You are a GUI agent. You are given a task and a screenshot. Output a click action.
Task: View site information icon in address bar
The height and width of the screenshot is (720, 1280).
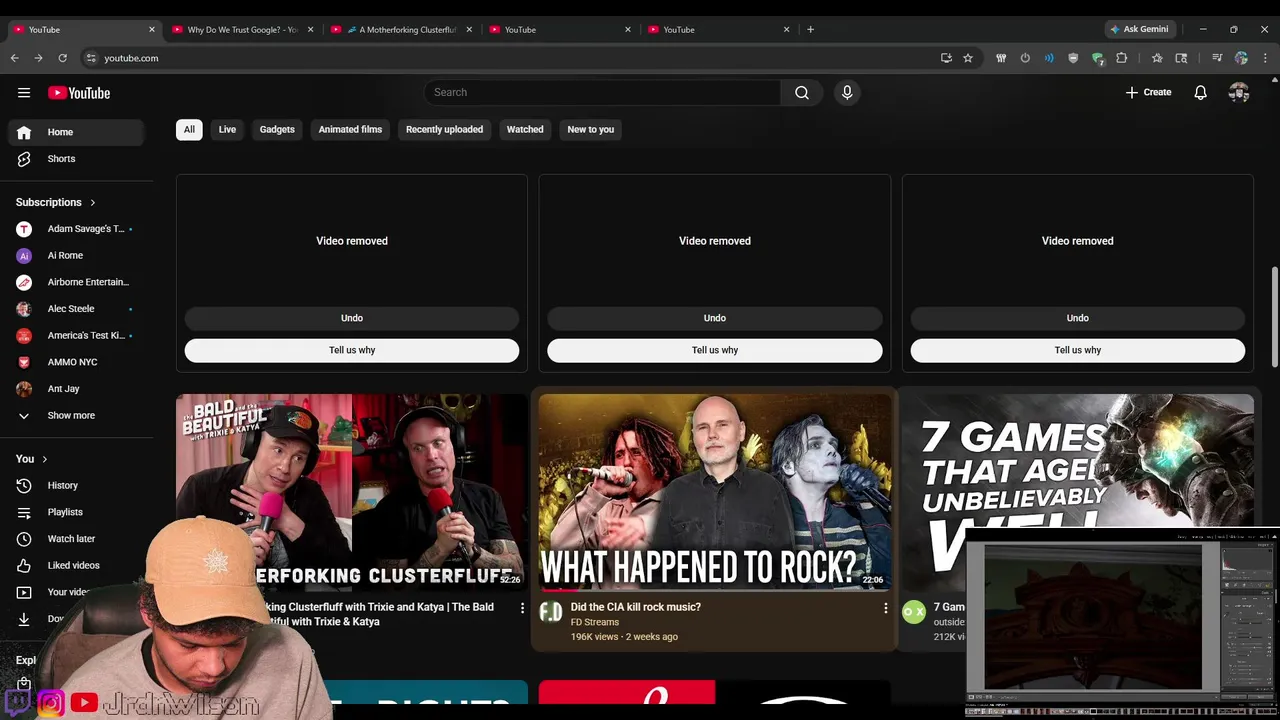[92, 58]
